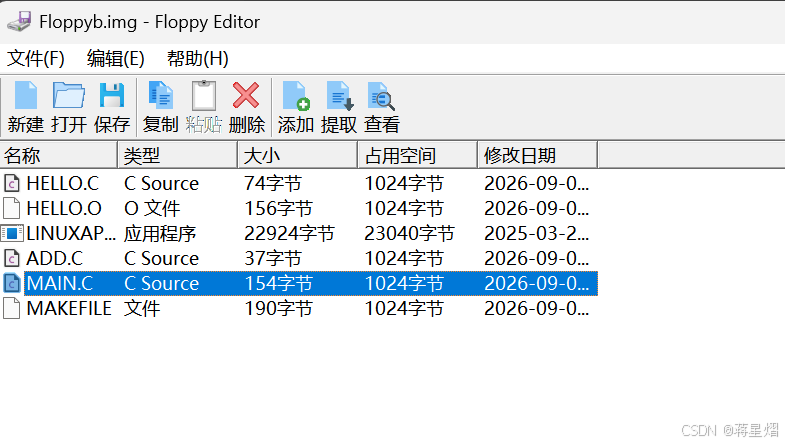Sort by the 名称 column header

tap(59, 155)
